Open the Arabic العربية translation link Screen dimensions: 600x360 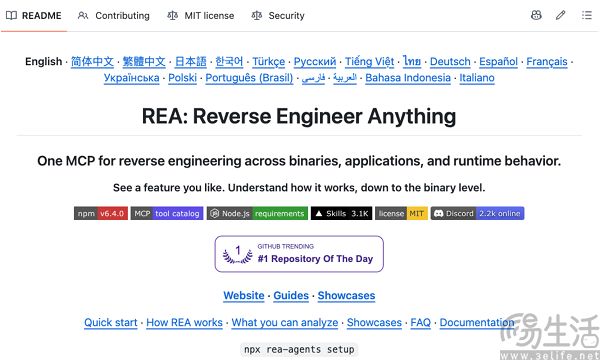pos(345,78)
